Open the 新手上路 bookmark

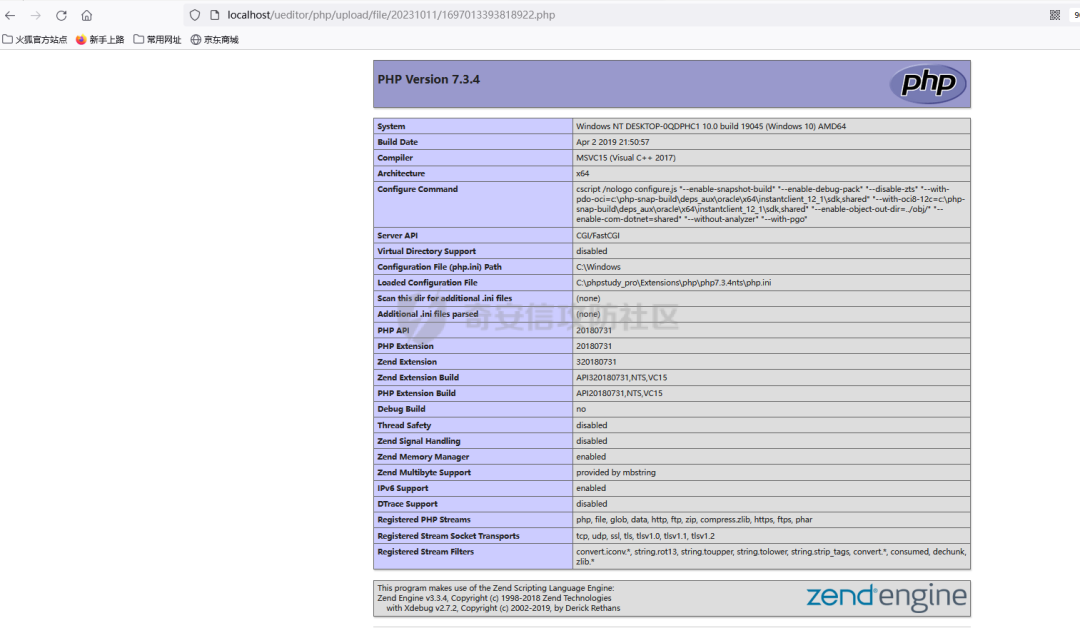pyautogui.click(x=100, y=40)
